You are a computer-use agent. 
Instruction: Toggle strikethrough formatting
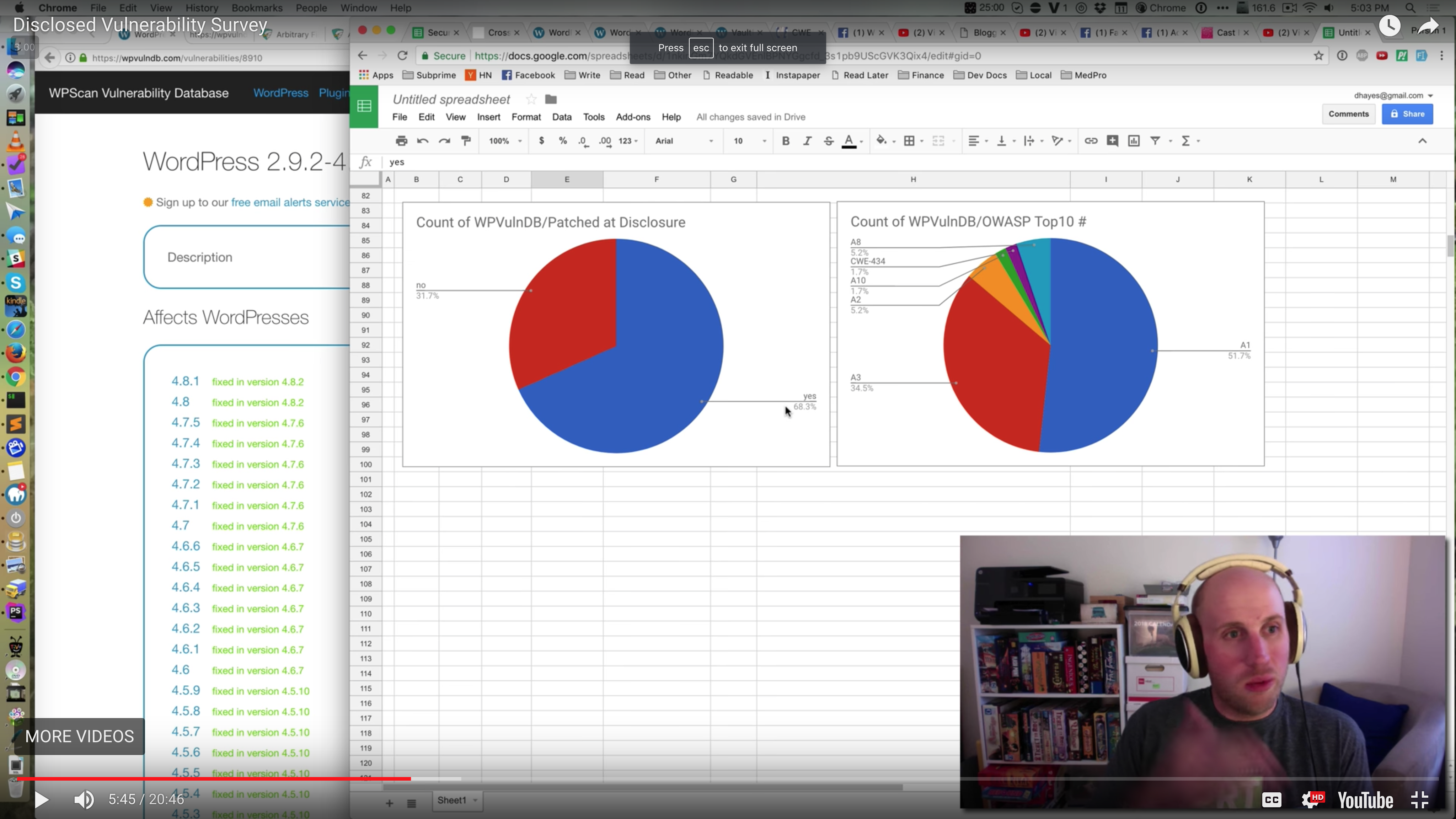coord(829,141)
